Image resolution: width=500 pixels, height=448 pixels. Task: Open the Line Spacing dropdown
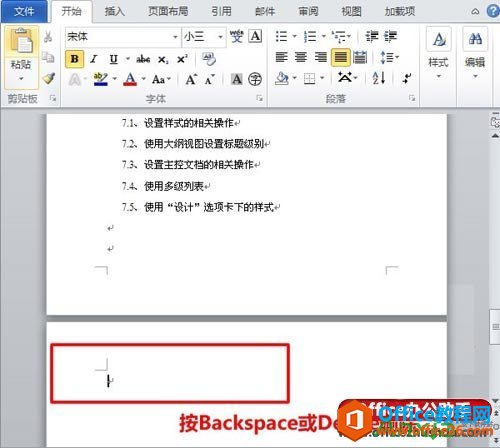pyautogui.click(x=390, y=57)
